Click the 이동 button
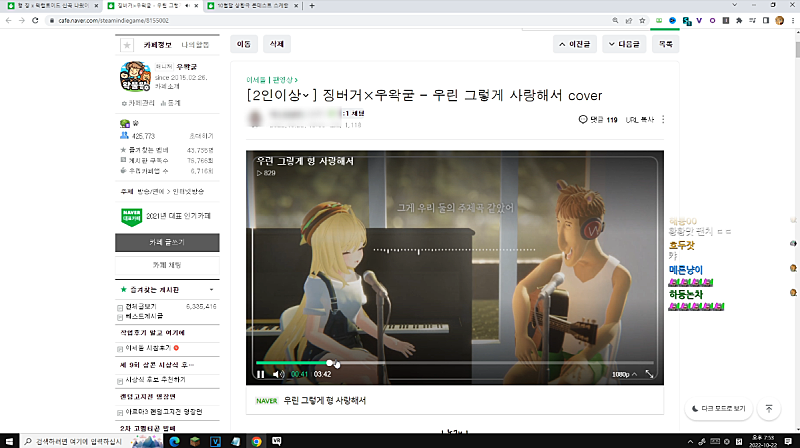 pos(244,44)
